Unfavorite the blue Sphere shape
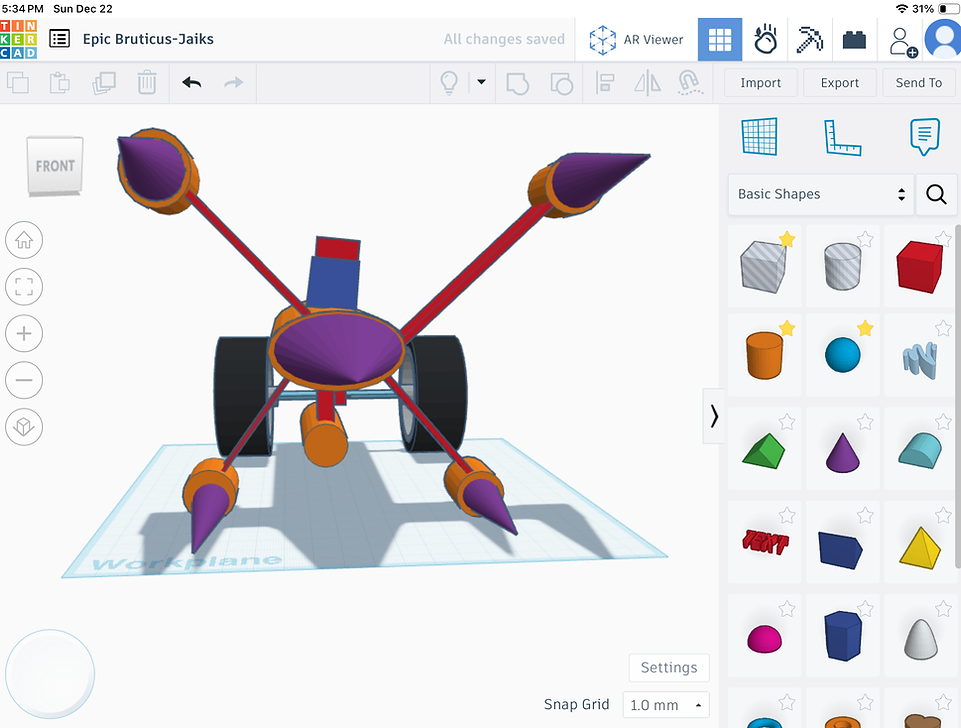 (x=865, y=329)
